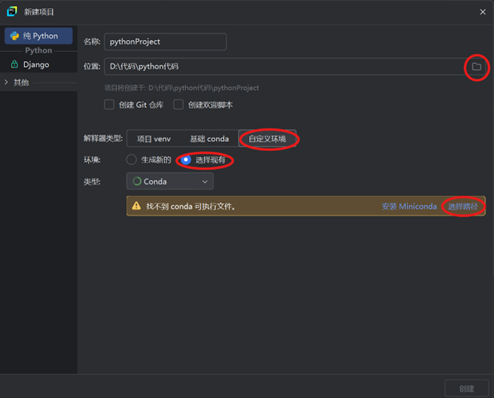494x398 pixels.
Task: Close the 新建项目 dialog
Action: point(483,12)
